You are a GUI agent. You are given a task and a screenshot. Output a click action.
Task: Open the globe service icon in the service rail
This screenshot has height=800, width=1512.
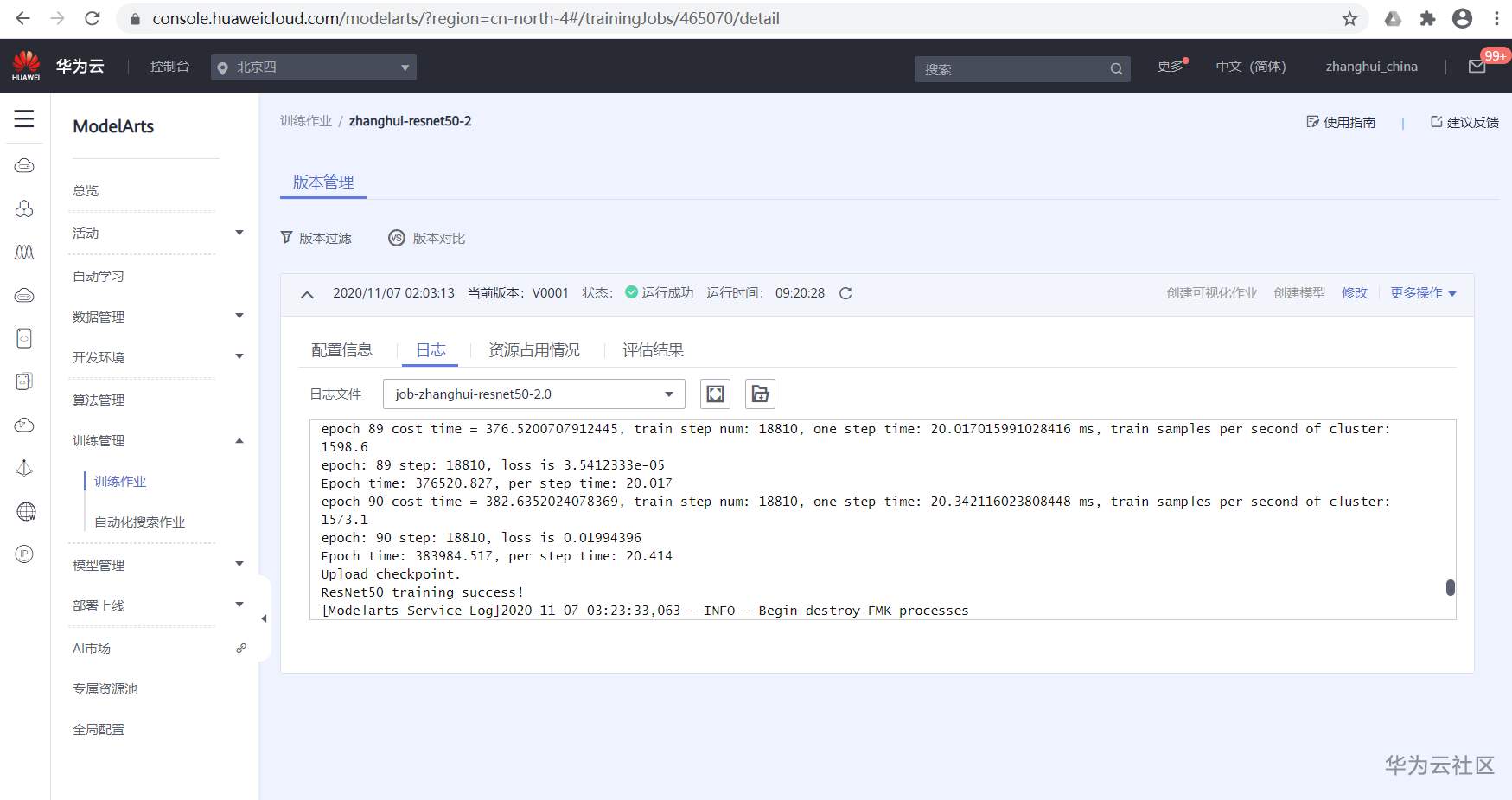pyautogui.click(x=26, y=511)
